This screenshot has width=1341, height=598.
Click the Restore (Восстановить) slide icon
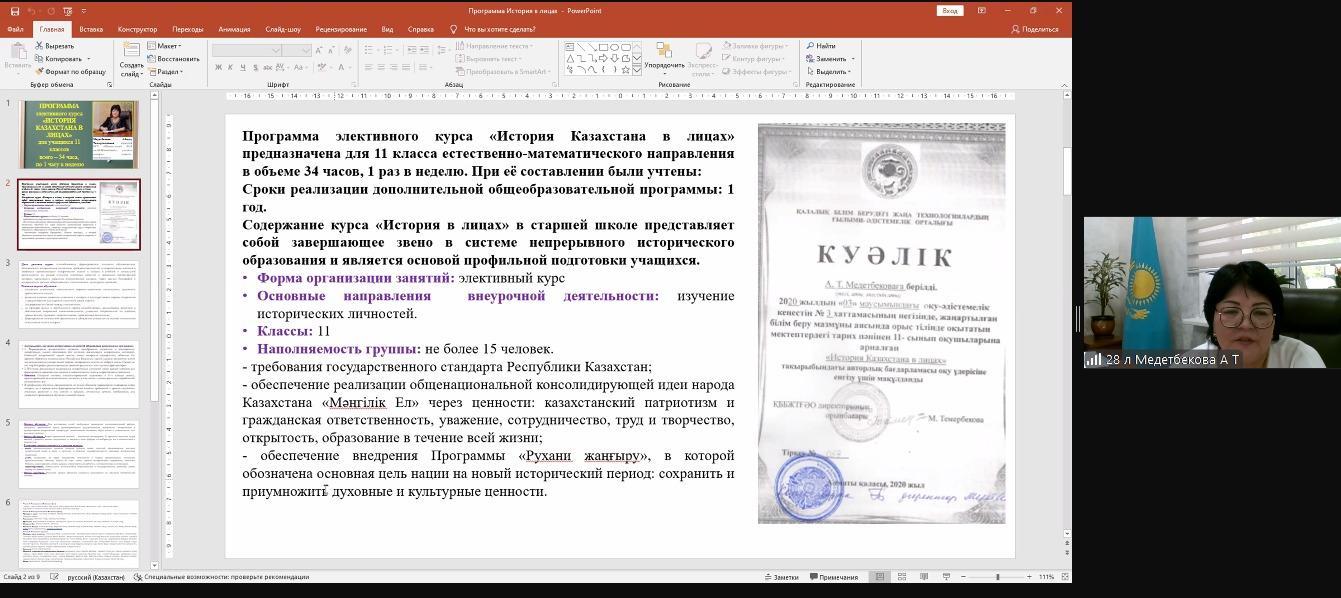coord(152,59)
